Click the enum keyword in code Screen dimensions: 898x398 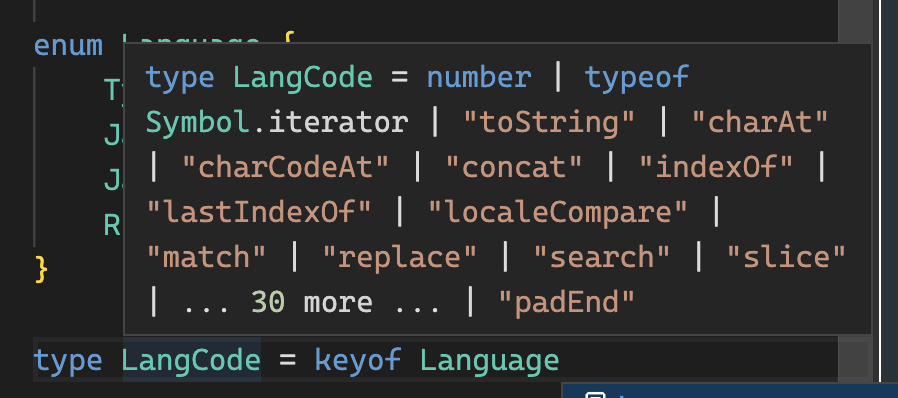[x=68, y=46]
